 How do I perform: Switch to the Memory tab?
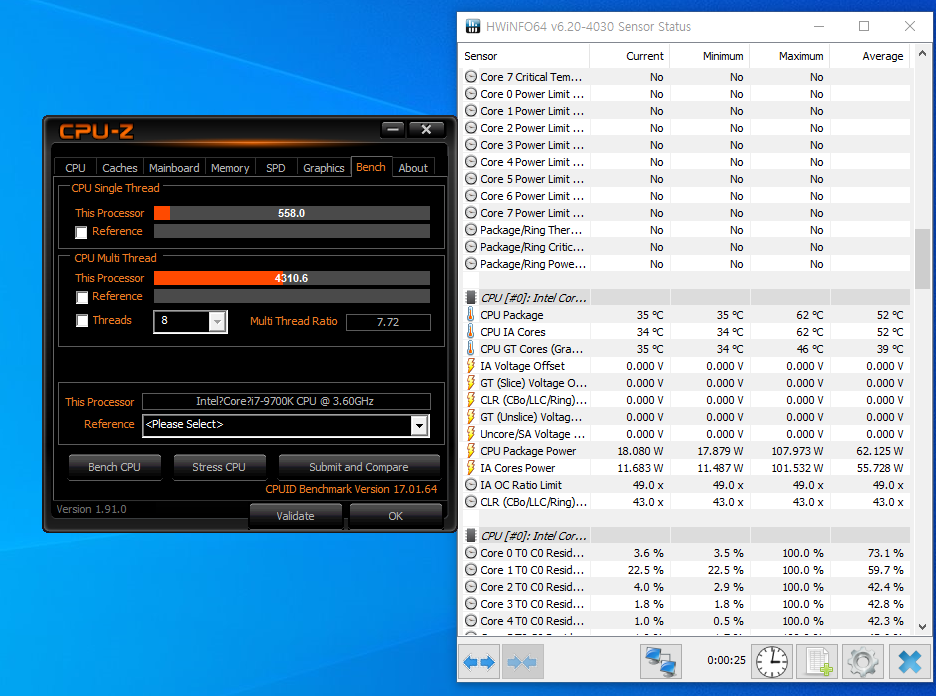(x=230, y=168)
